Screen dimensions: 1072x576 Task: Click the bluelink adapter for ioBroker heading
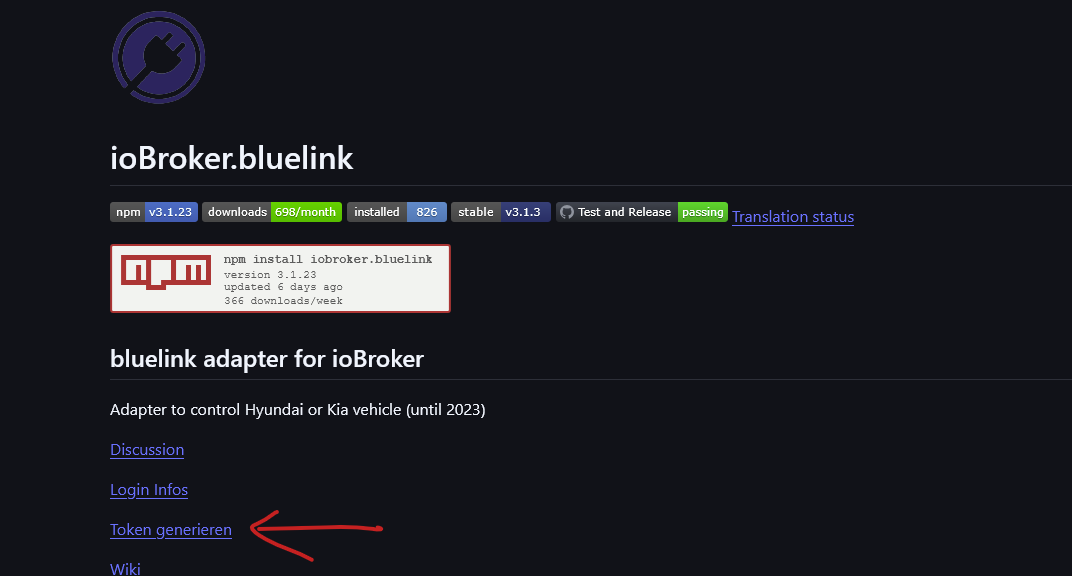pyautogui.click(x=267, y=359)
